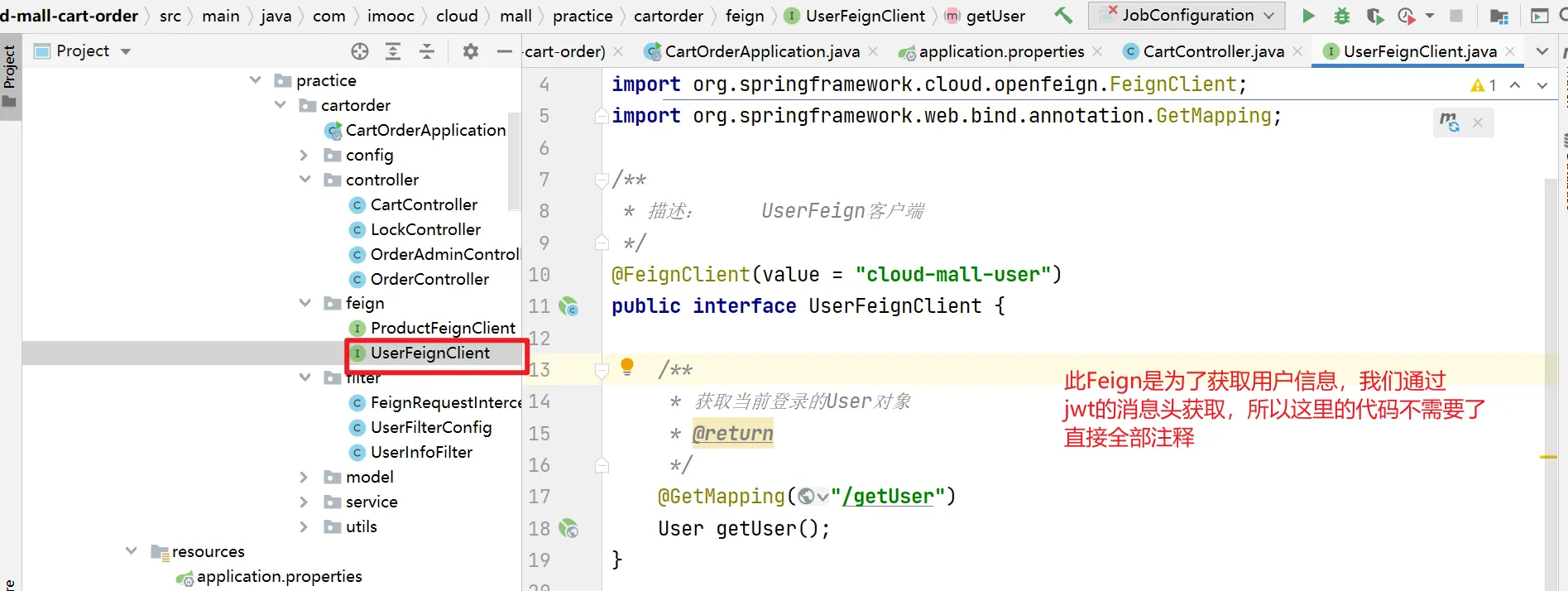
Task: Select UserInfoFilter in the project tree
Action: click(421, 452)
